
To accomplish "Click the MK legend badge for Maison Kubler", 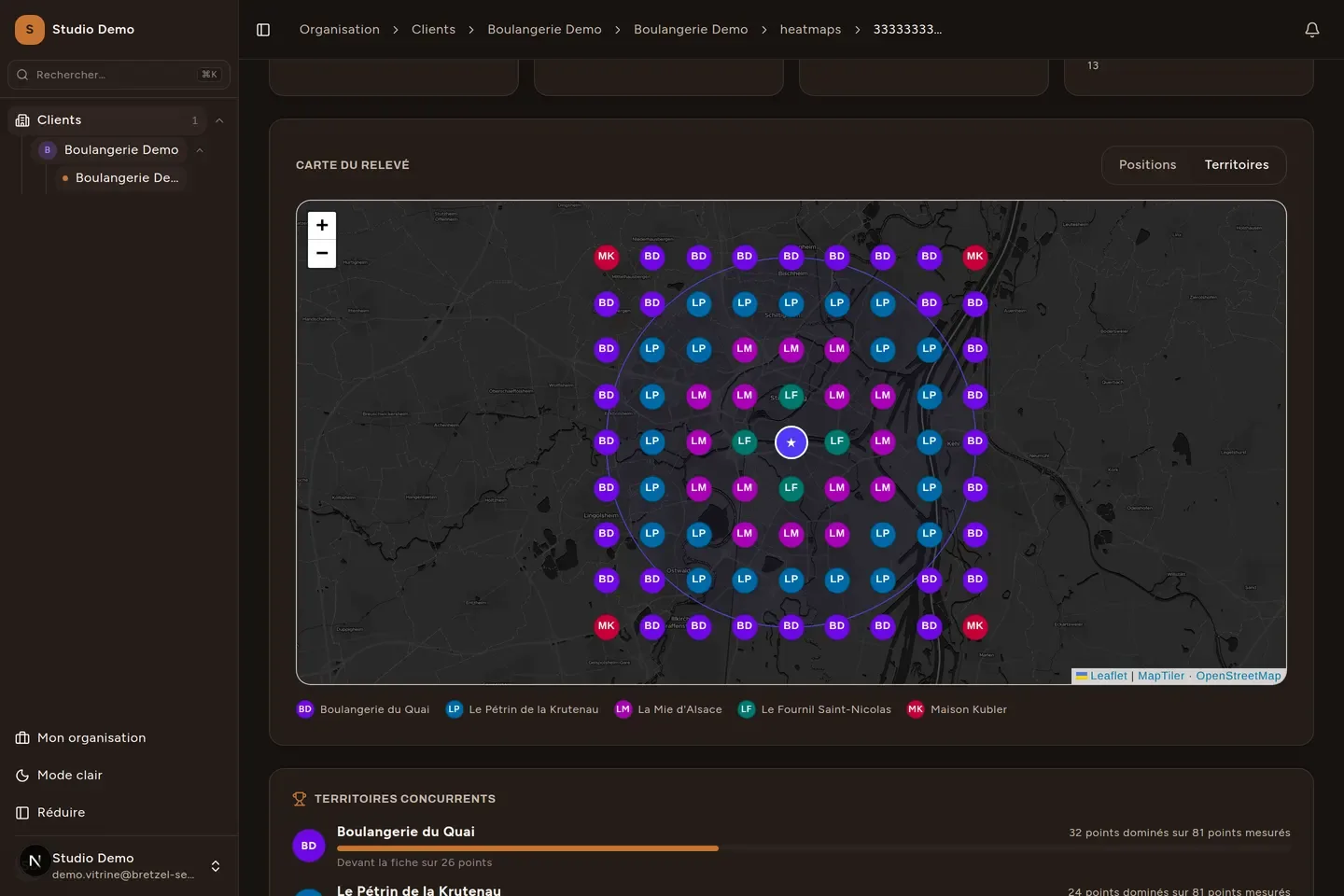I will (916, 709).
